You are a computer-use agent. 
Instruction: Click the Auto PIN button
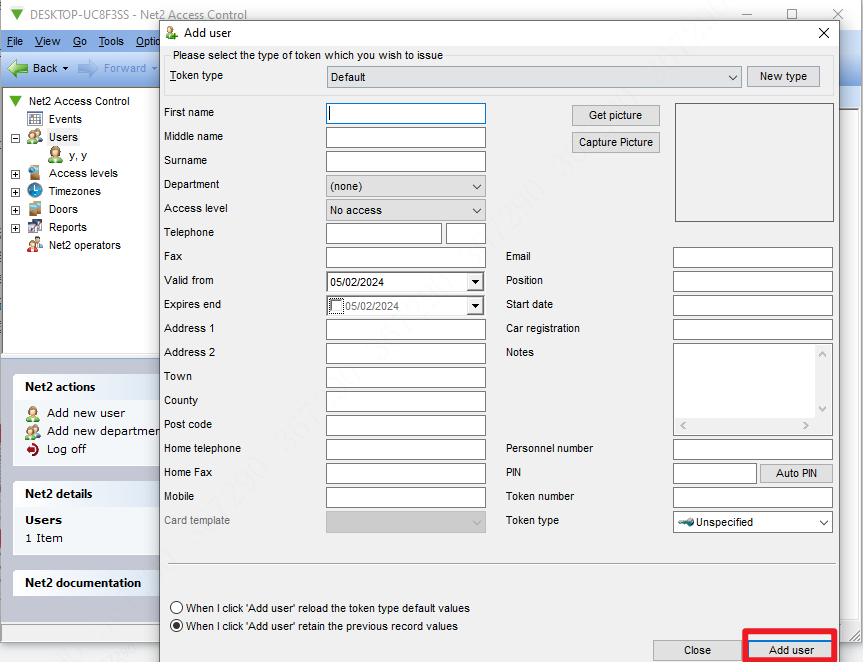coord(796,473)
